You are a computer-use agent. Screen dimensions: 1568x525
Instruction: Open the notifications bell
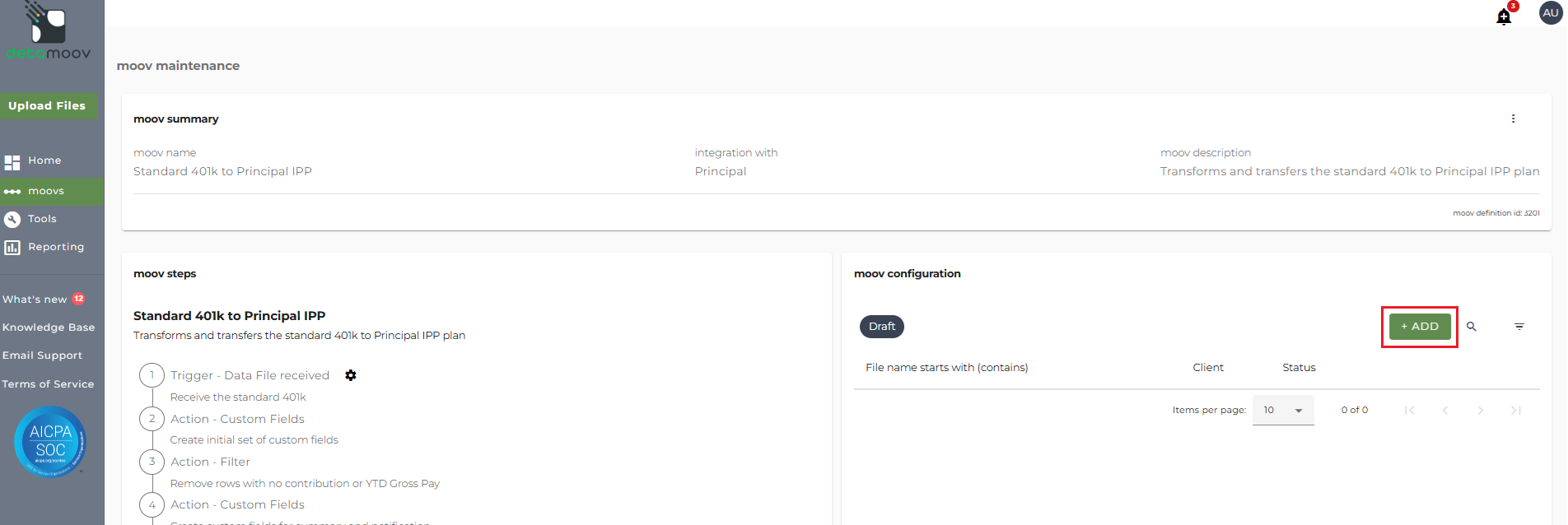1504,16
